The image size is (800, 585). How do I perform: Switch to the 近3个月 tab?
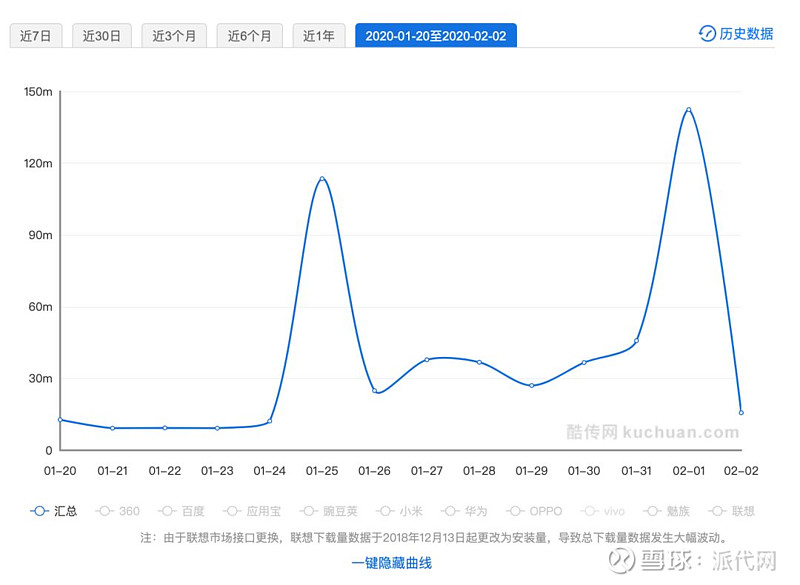[174, 36]
